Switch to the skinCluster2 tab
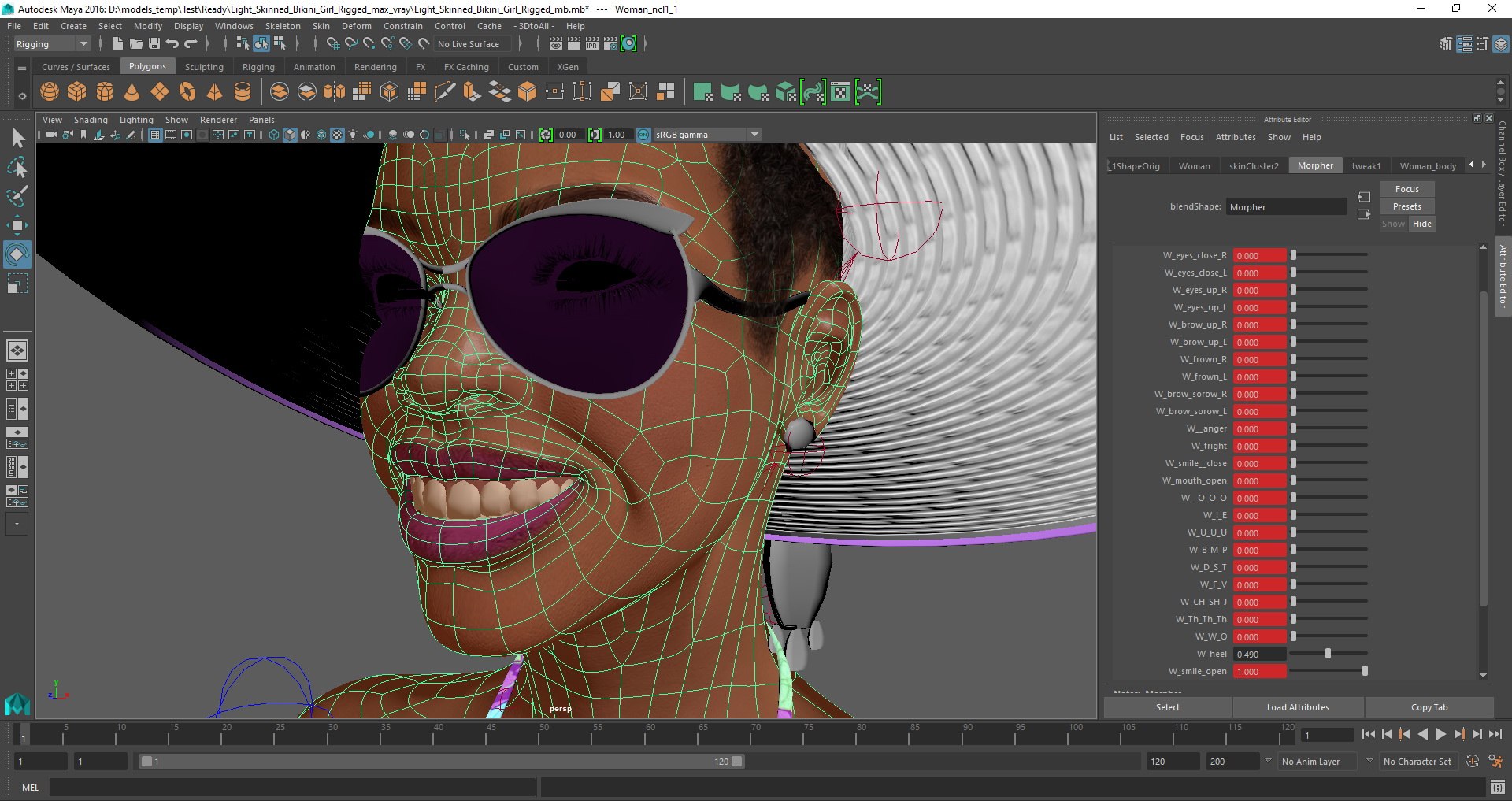 [x=1254, y=166]
